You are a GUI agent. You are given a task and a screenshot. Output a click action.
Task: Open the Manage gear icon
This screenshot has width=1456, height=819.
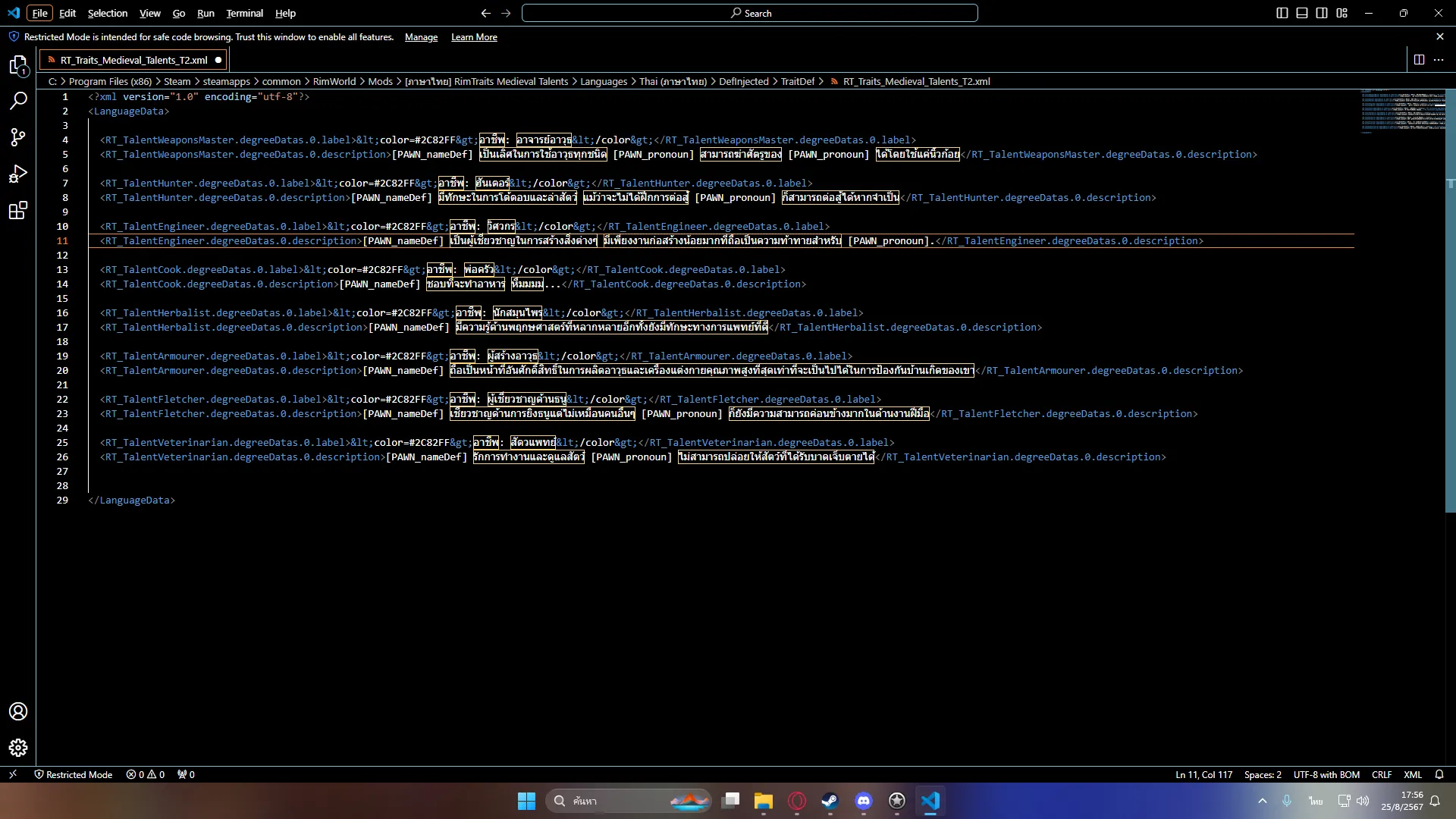tap(18, 748)
